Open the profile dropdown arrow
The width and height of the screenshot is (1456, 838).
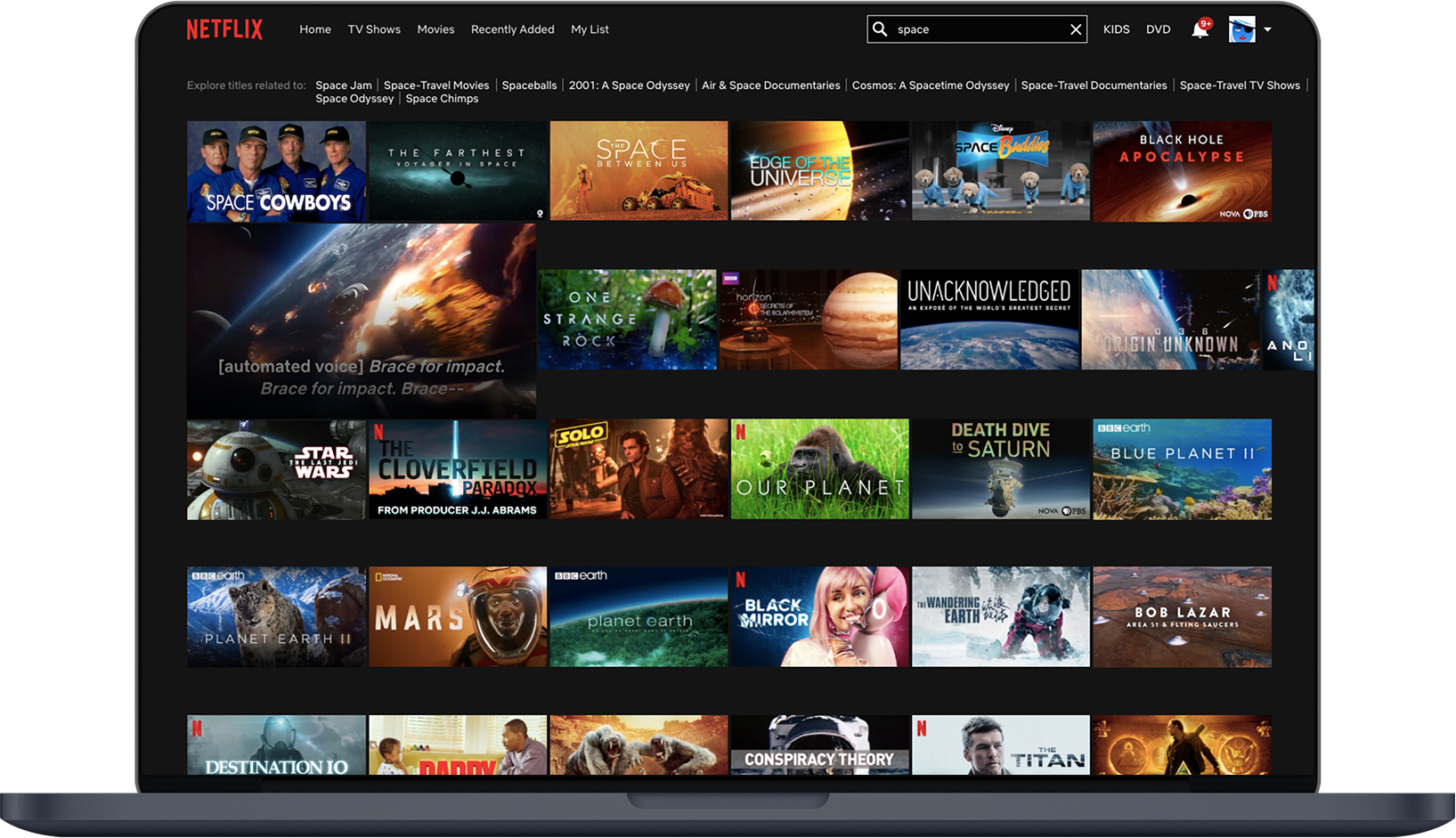(x=1267, y=29)
